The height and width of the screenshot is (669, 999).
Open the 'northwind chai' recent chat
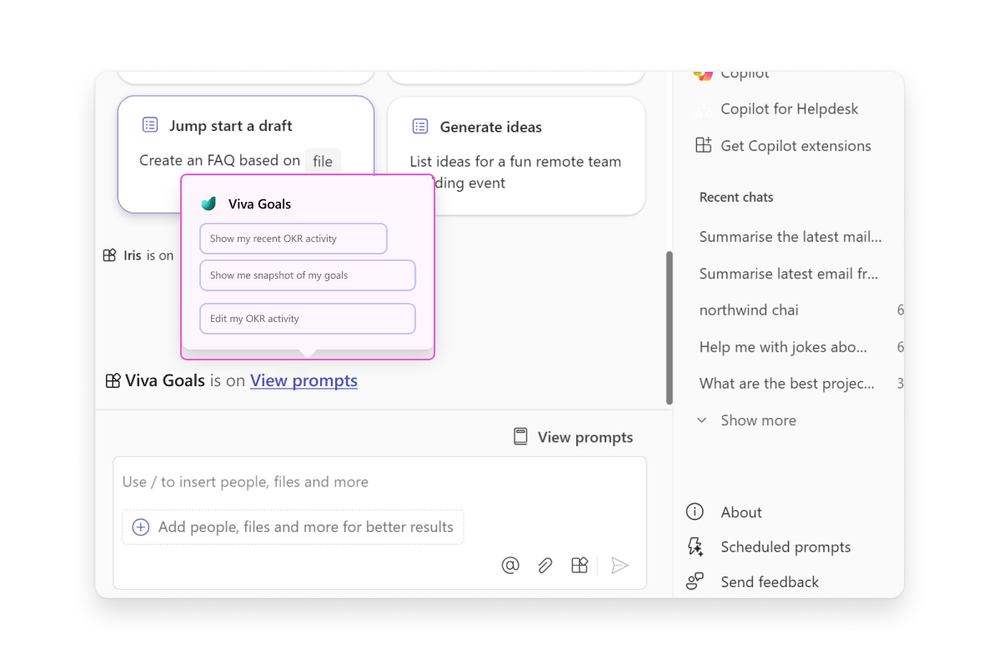tap(749, 310)
